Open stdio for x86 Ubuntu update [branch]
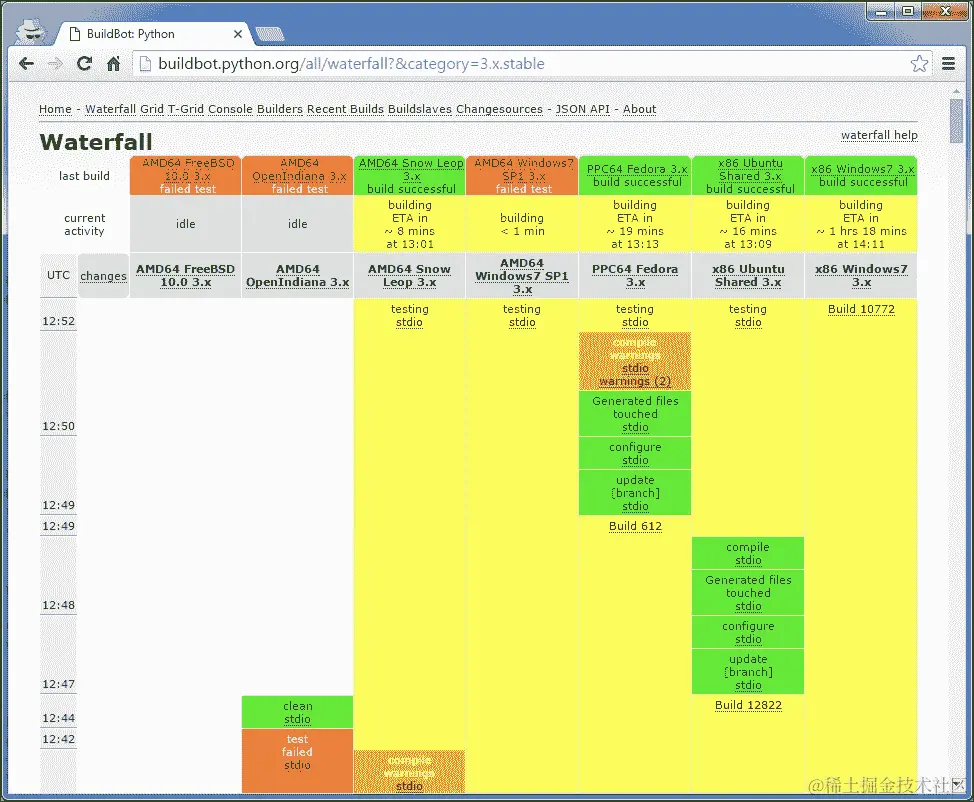This screenshot has height=802, width=974. 749,685
